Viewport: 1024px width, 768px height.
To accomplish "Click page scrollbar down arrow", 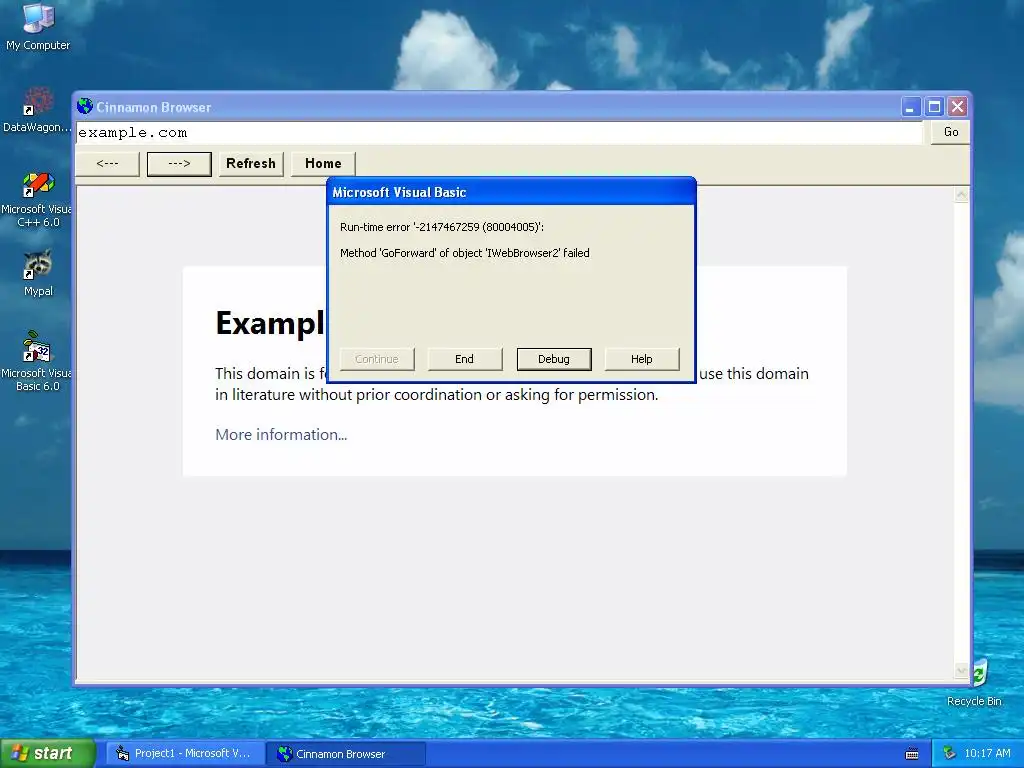I will click(x=961, y=671).
